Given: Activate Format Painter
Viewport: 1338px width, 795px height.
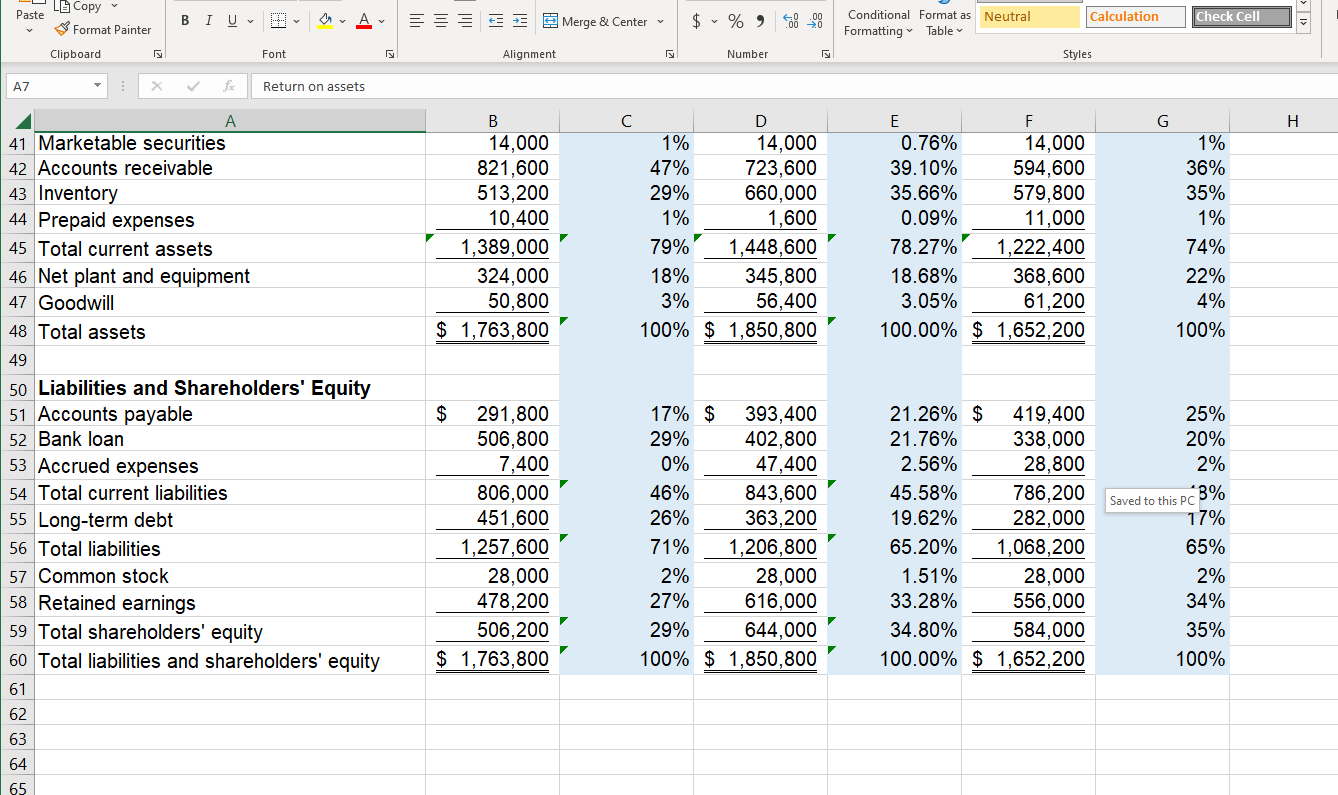Looking at the screenshot, I should [103, 29].
